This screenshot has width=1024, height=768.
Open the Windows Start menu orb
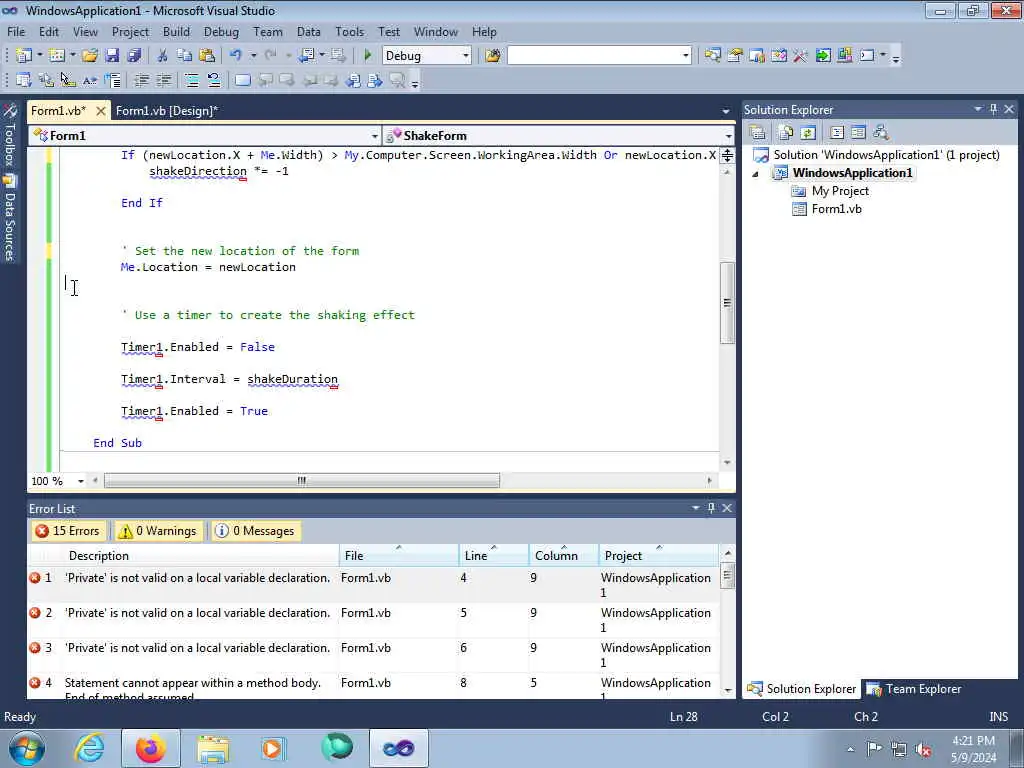pyautogui.click(x=27, y=748)
